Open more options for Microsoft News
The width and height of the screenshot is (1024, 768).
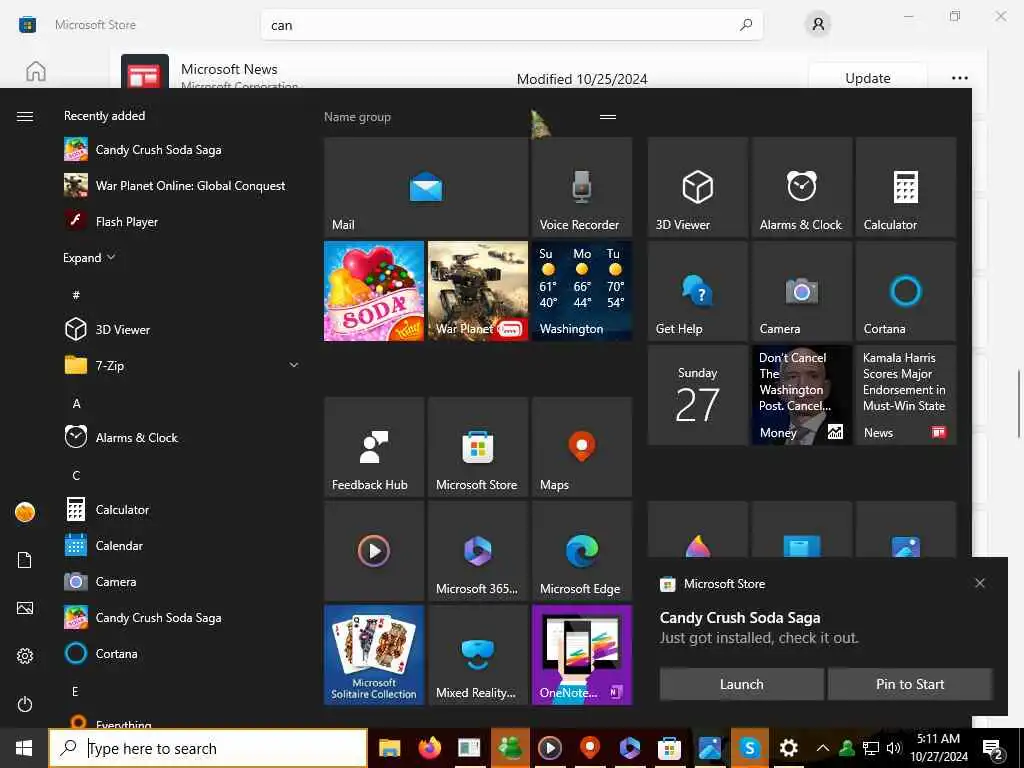click(x=959, y=78)
